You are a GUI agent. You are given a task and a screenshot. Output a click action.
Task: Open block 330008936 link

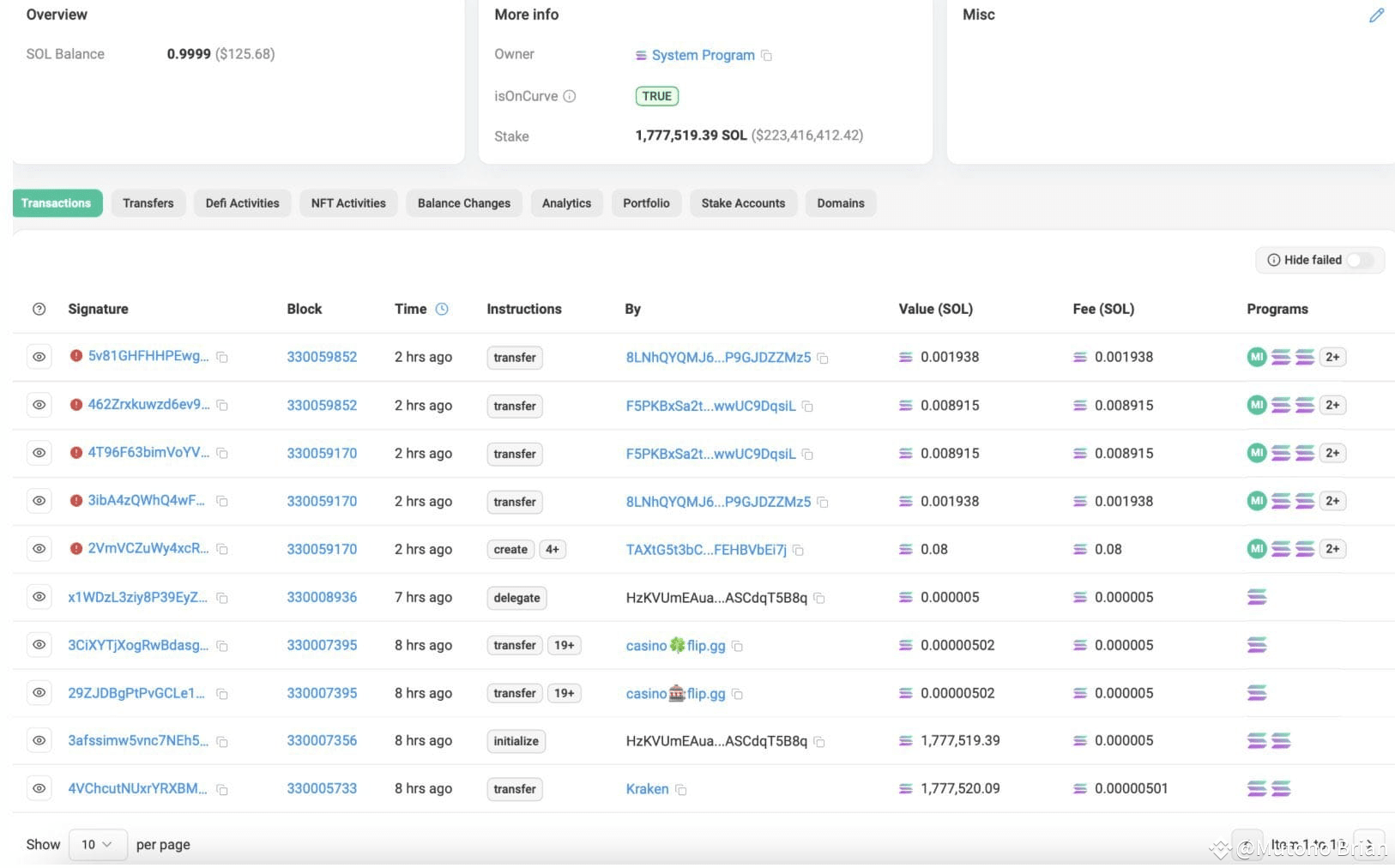322,597
